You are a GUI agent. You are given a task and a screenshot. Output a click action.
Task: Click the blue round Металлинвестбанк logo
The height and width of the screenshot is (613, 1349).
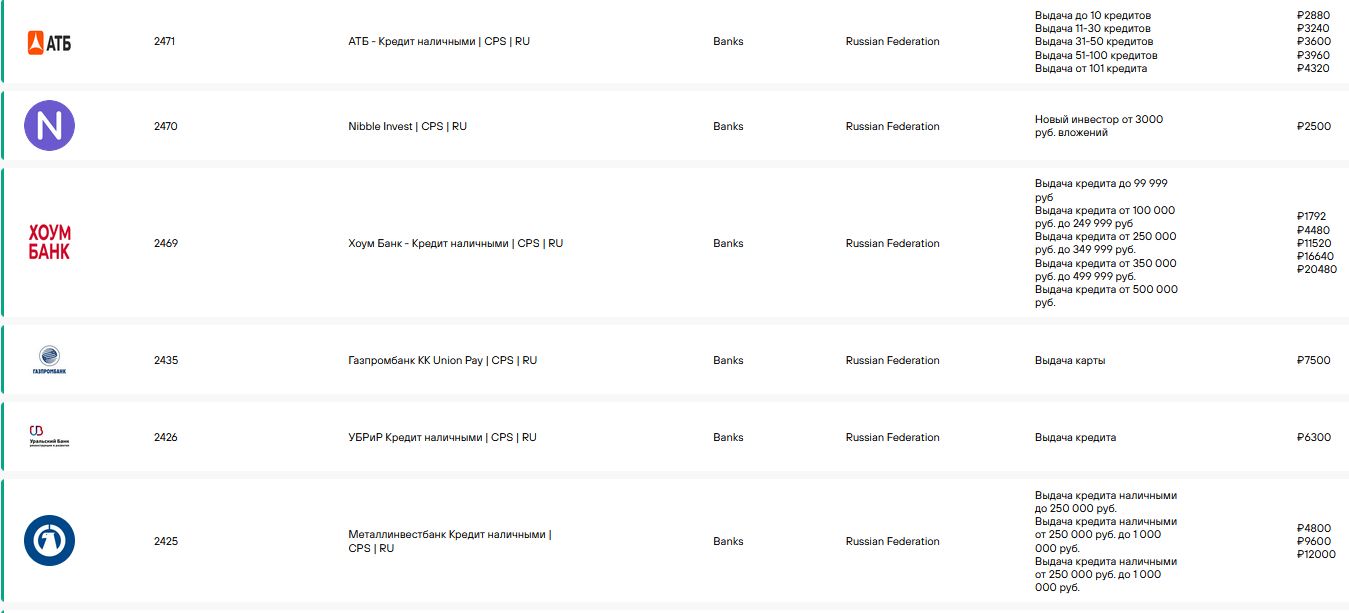49,541
